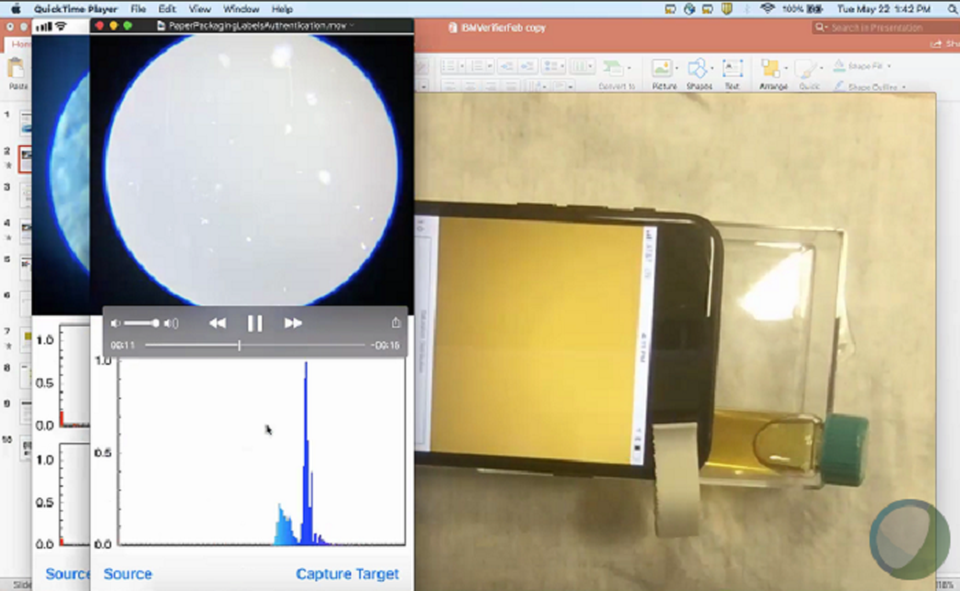Adjust the QuickTime volume slider
This screenshot has width=960, height=591.
tap(141, 323)
